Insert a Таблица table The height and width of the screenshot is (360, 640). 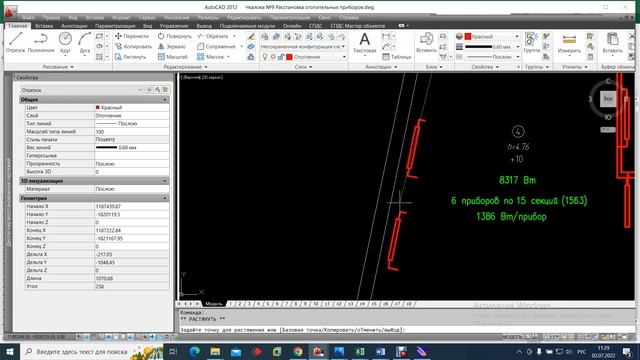[x=397, y=57]
